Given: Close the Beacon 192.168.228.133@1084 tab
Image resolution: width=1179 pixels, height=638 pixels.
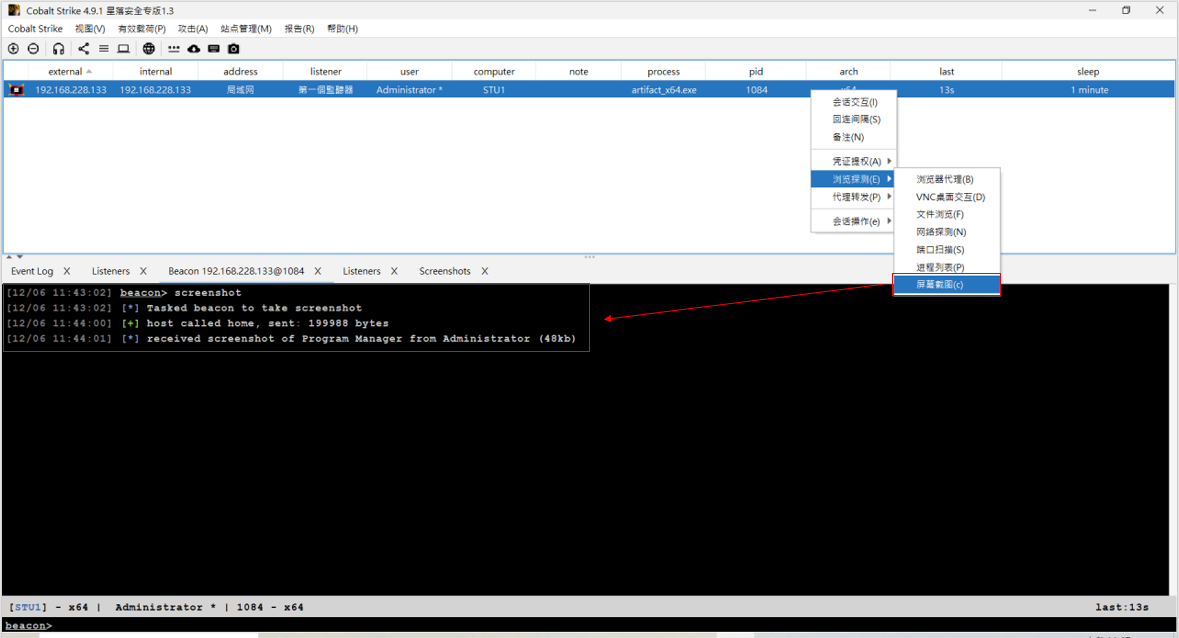Looking at the screenshot, I should click(x=318, y=271).
